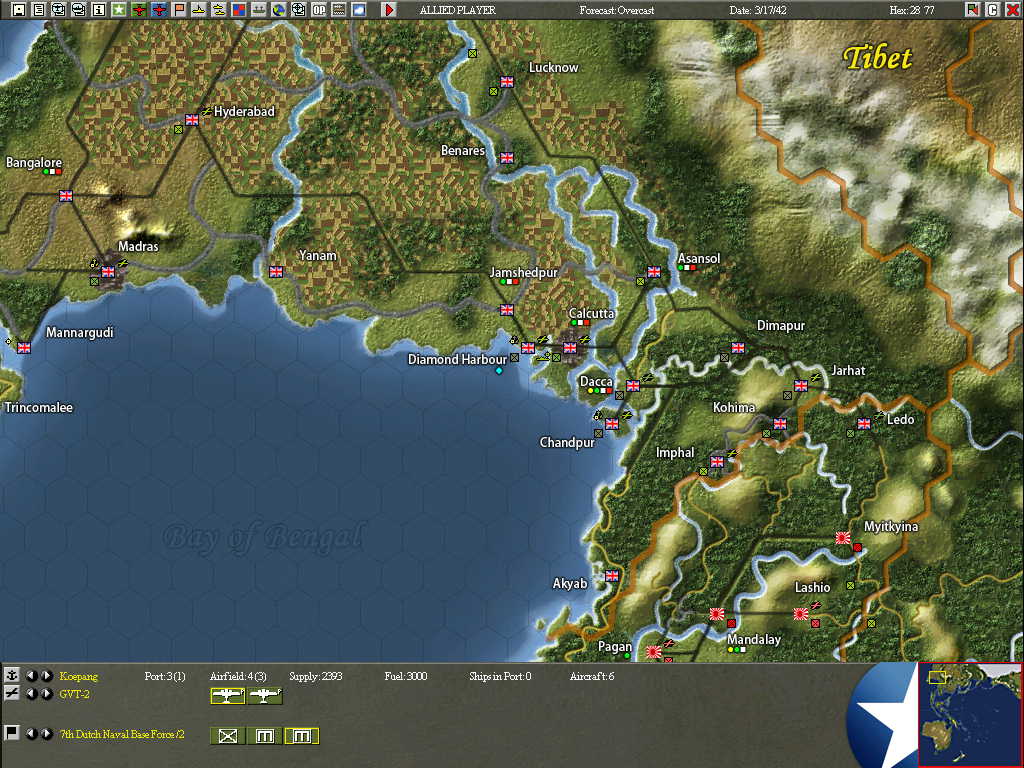This screenshot has height=768, width=1024.
Task: Select next land unit arrow by 7th Dutch
Action: tap(46, 733)
